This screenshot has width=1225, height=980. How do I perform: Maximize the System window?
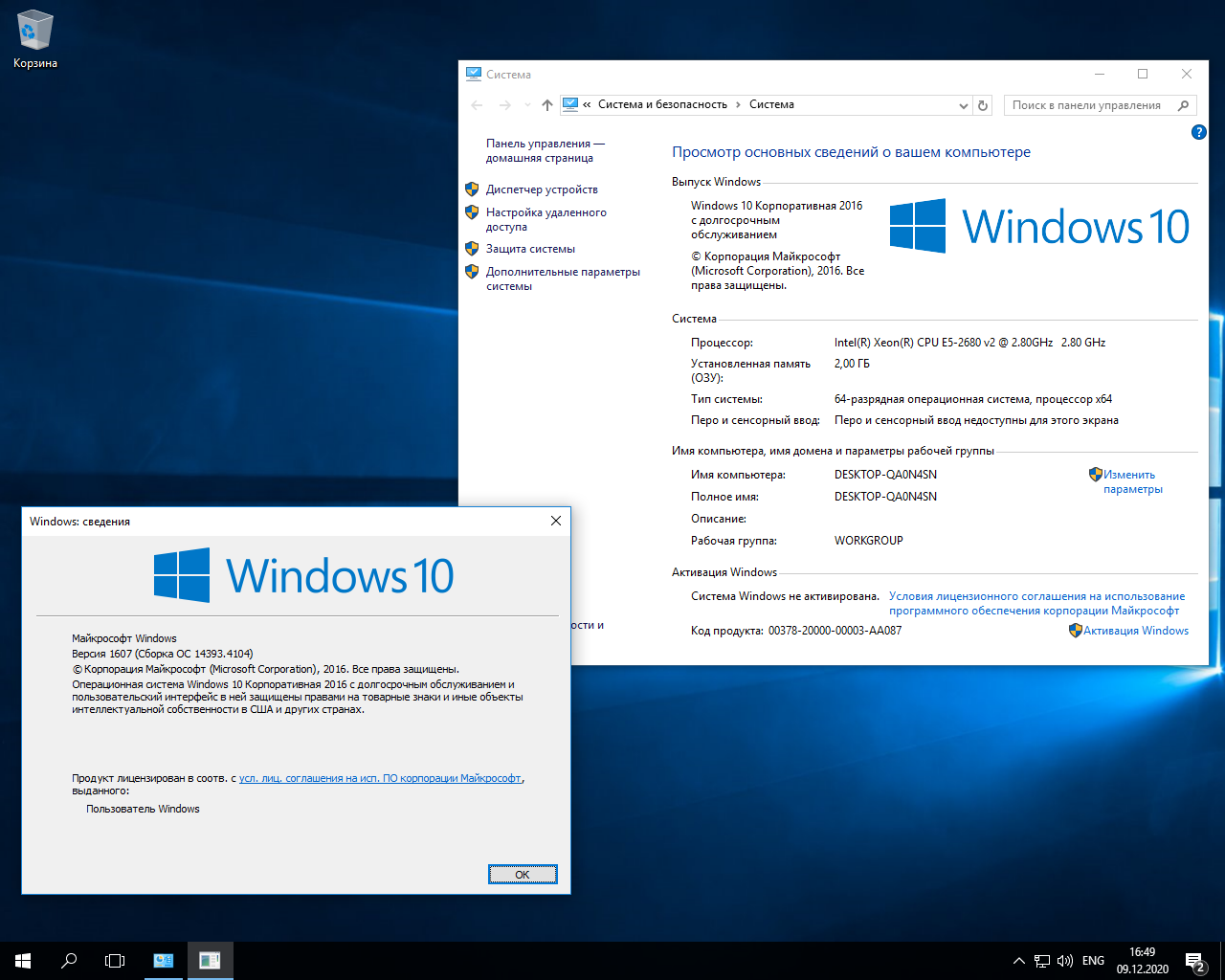tap(1143, 74)
